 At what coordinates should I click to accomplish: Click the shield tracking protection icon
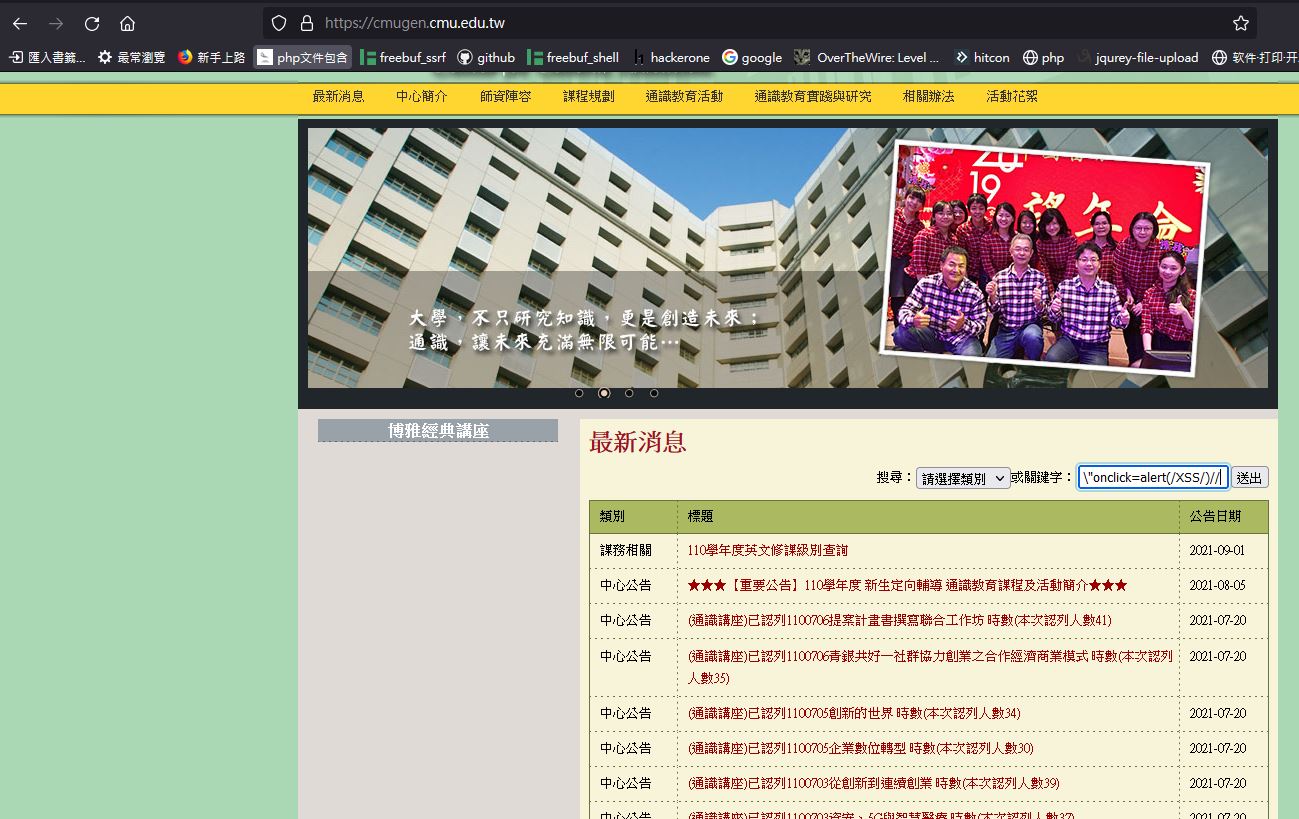[279, 23]
